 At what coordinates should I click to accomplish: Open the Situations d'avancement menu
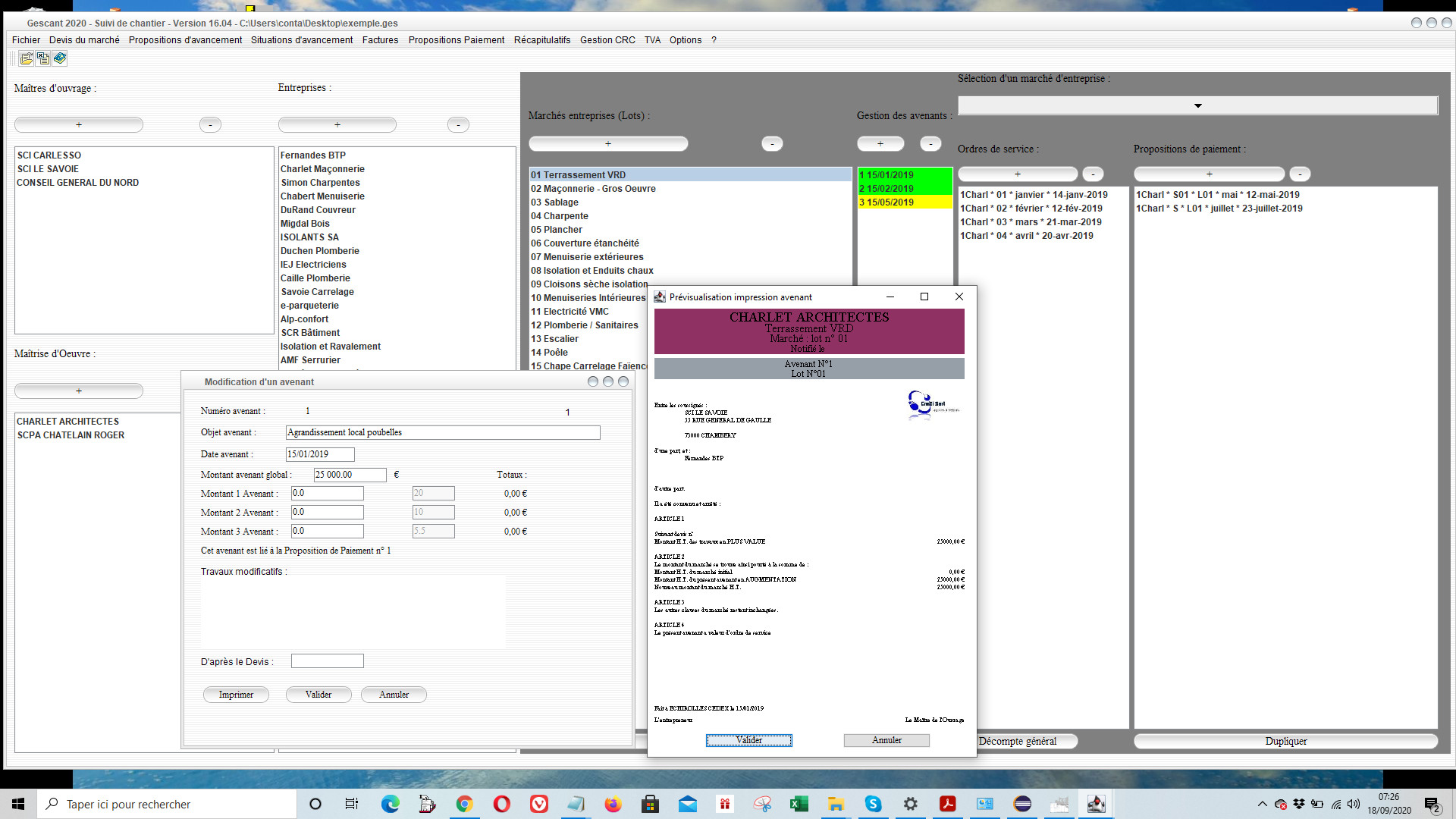click(x=302, y=40)
